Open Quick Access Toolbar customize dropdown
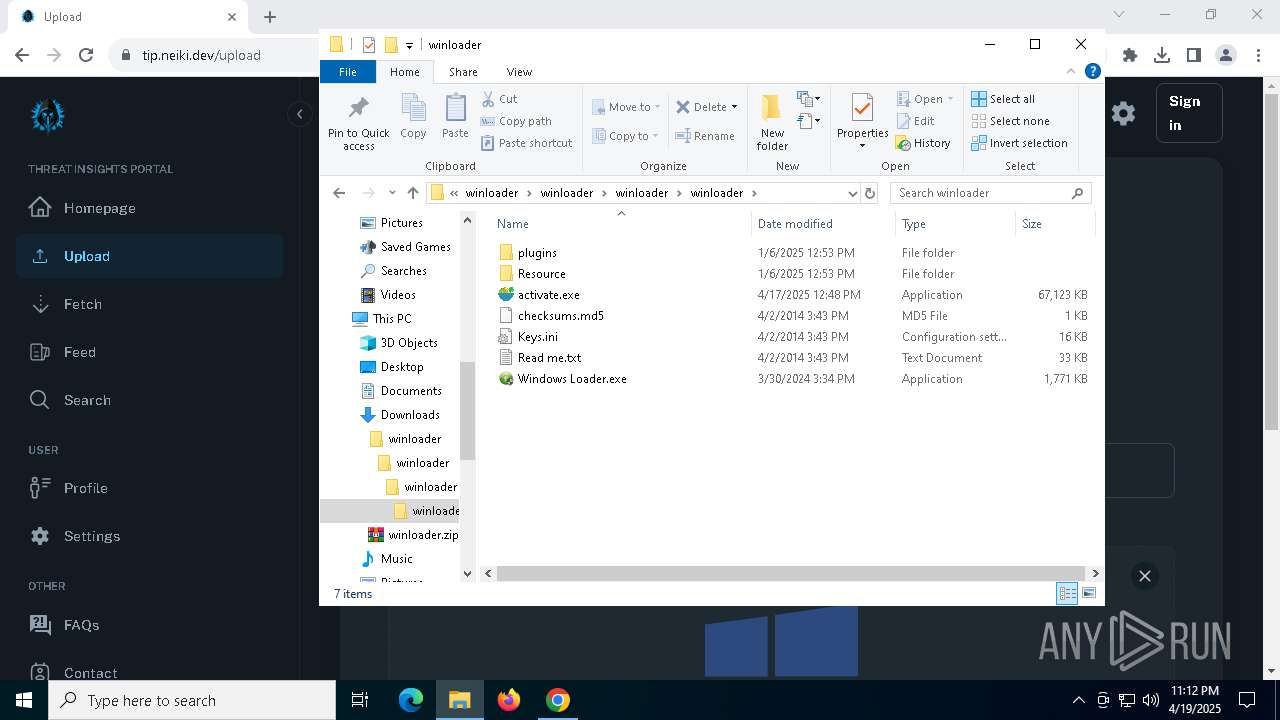The width and height of the screenshot is (1280, 720). pyautogui.click(x=409, y=45)
